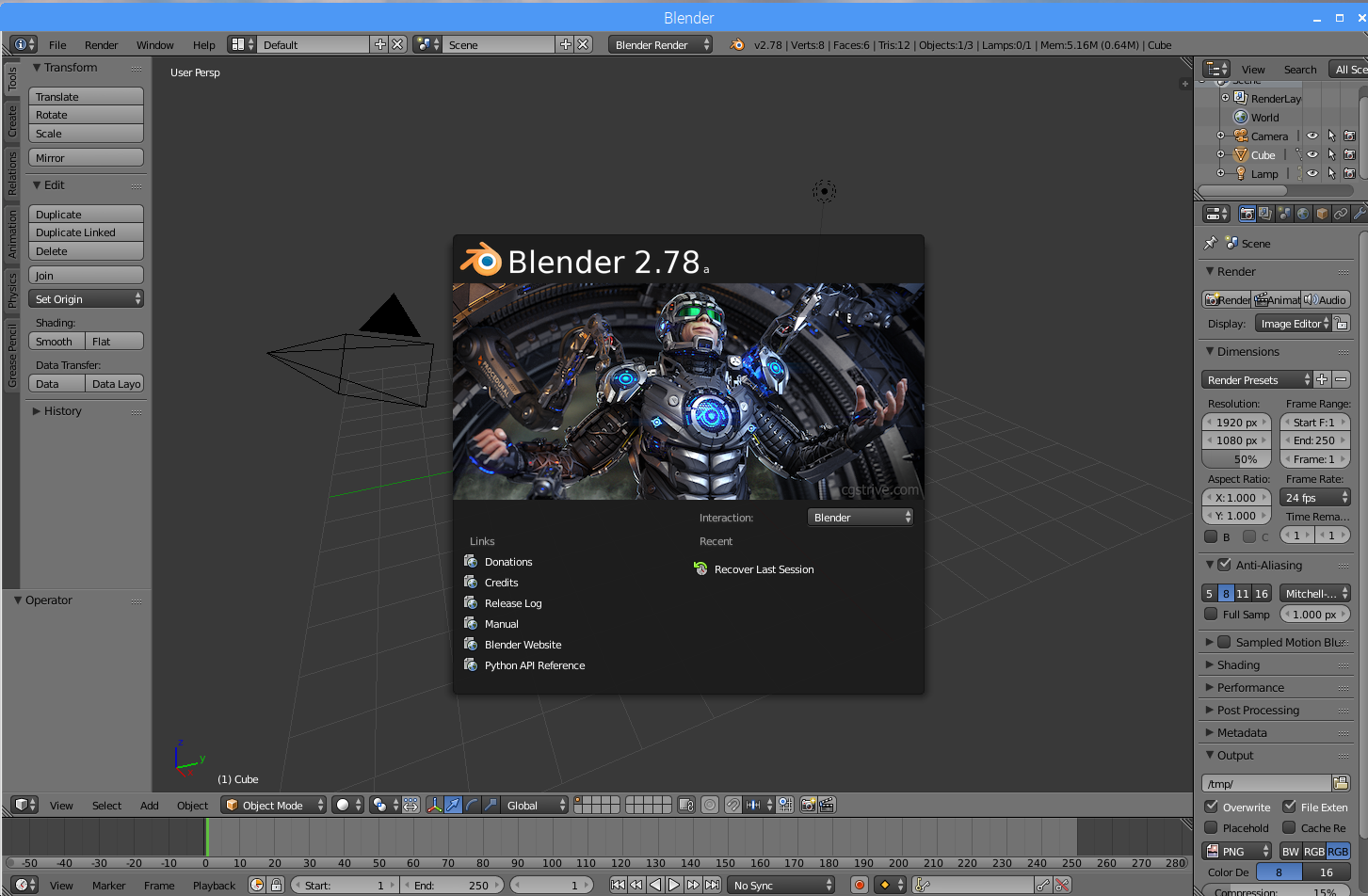Open the Scene properties tab icon

tap(1284, 214)
